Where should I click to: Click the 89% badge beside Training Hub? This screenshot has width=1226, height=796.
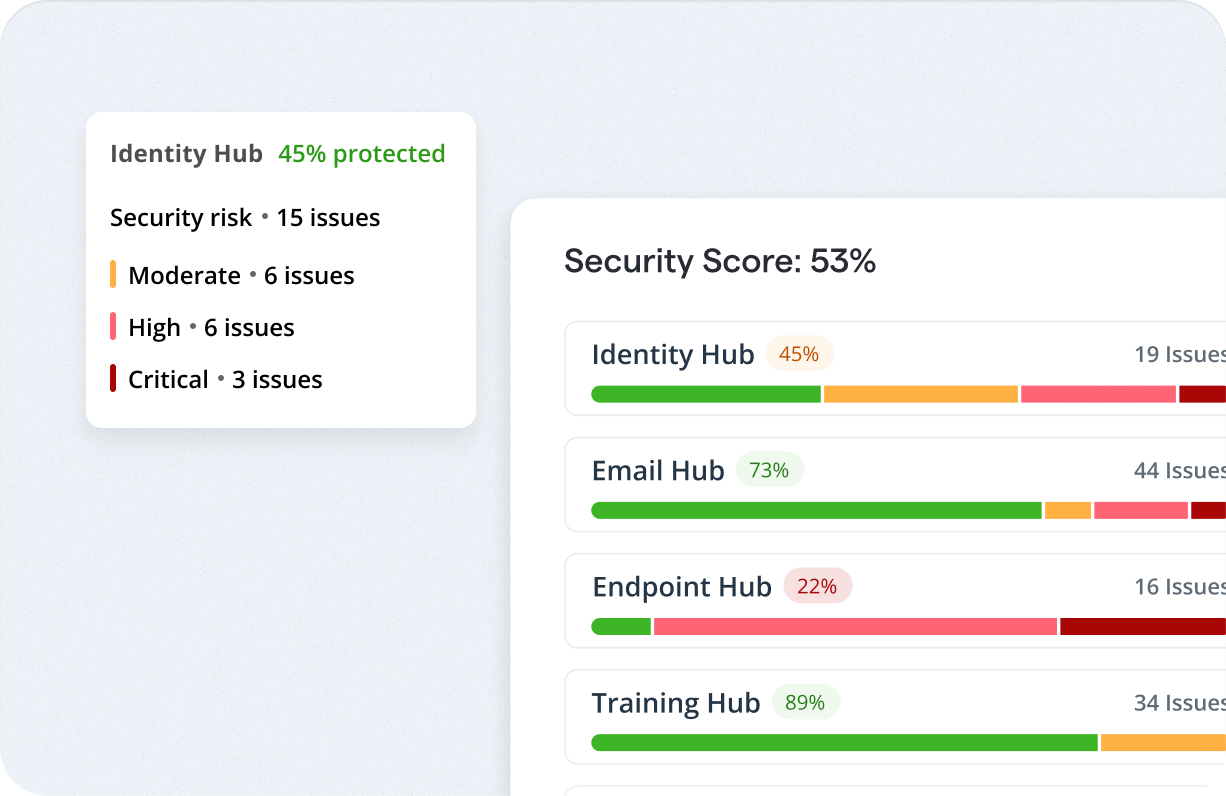point(805,702)
